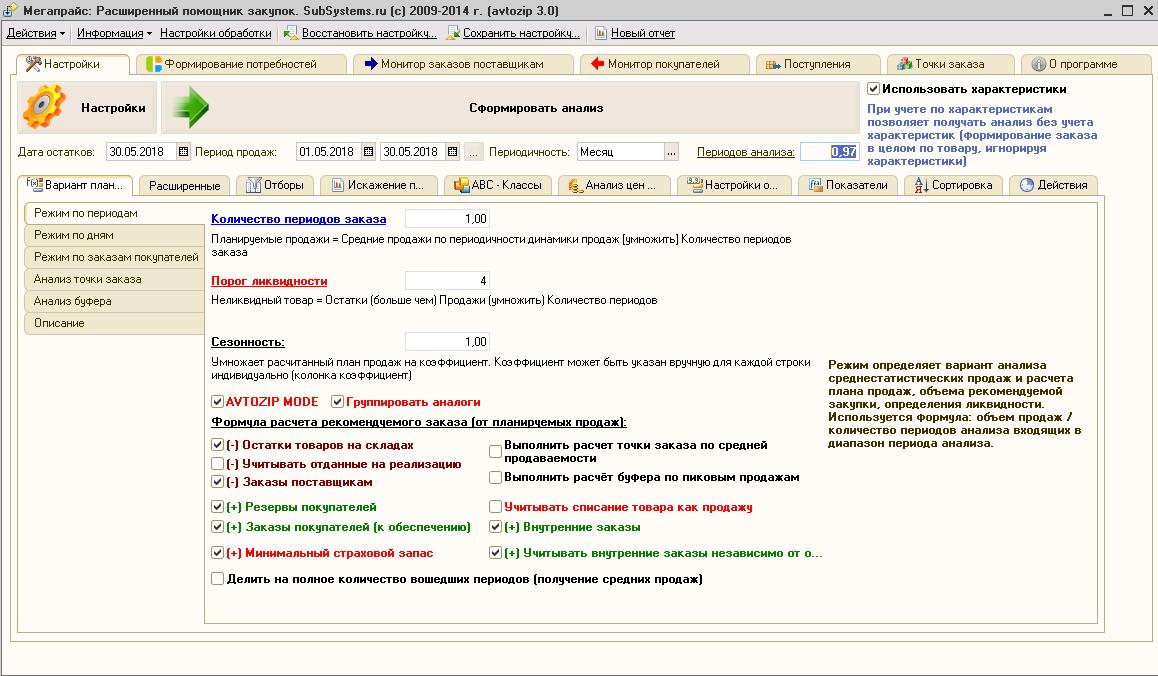
Task: Select Режим по дням side tab
Action: click(x=73, y=235)
